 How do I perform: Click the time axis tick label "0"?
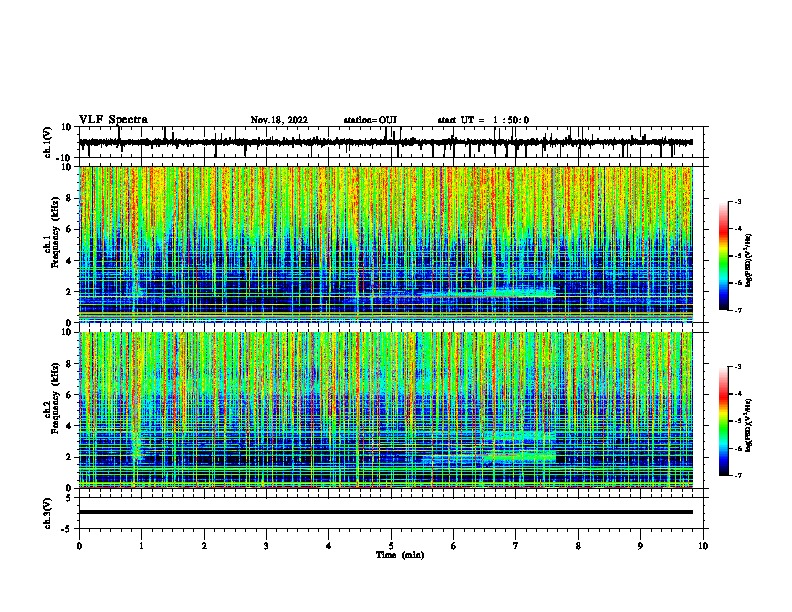(x=79, y=546)
